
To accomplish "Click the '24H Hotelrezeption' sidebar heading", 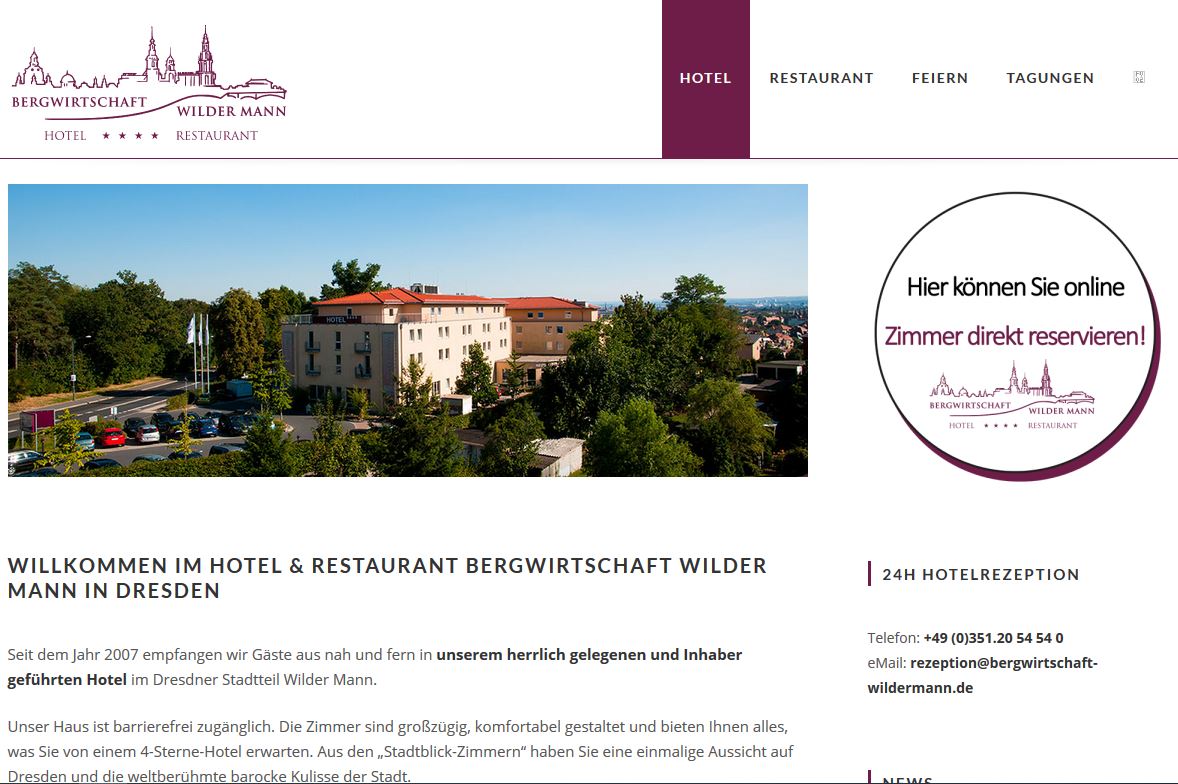I will tap(980, 574).
